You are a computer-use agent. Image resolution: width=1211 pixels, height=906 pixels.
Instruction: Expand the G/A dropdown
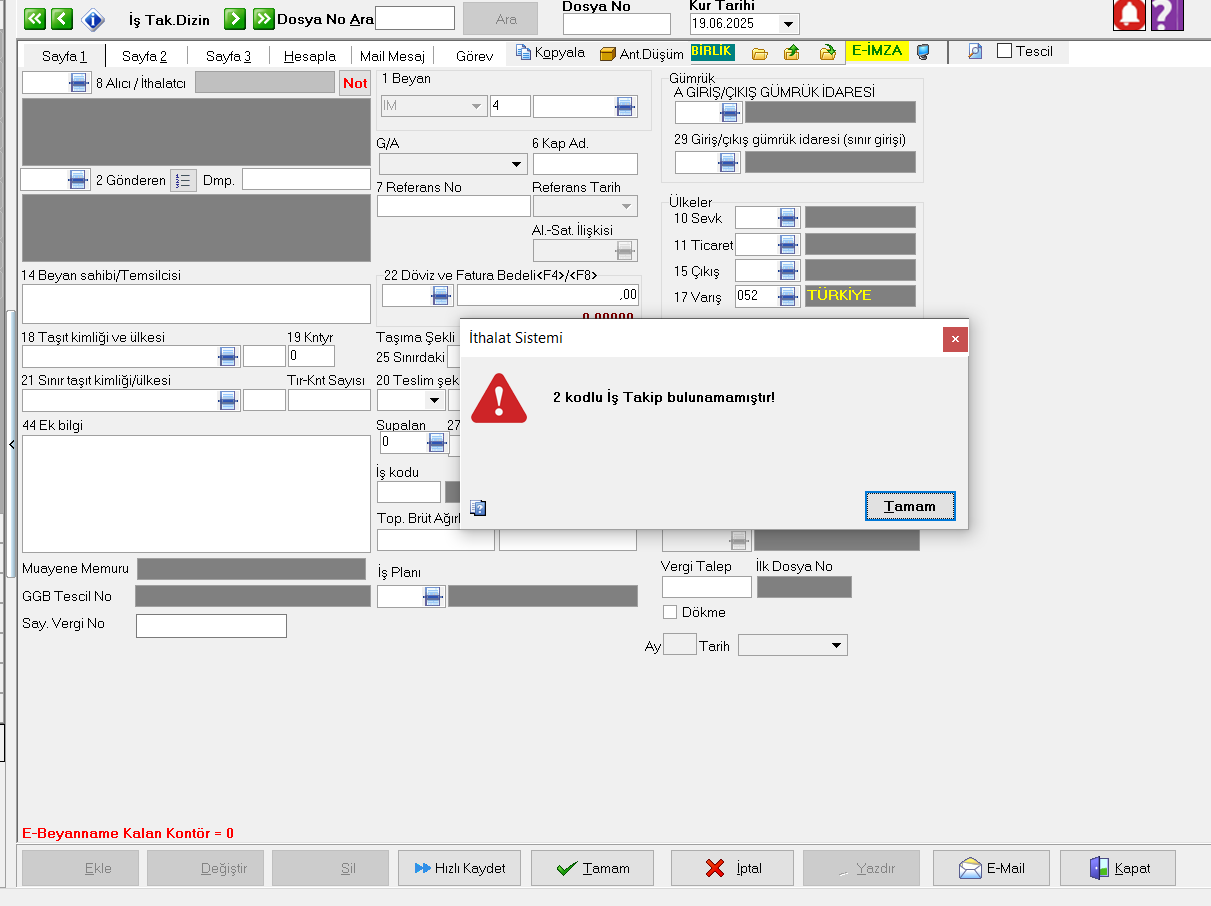tap(517, 164)
